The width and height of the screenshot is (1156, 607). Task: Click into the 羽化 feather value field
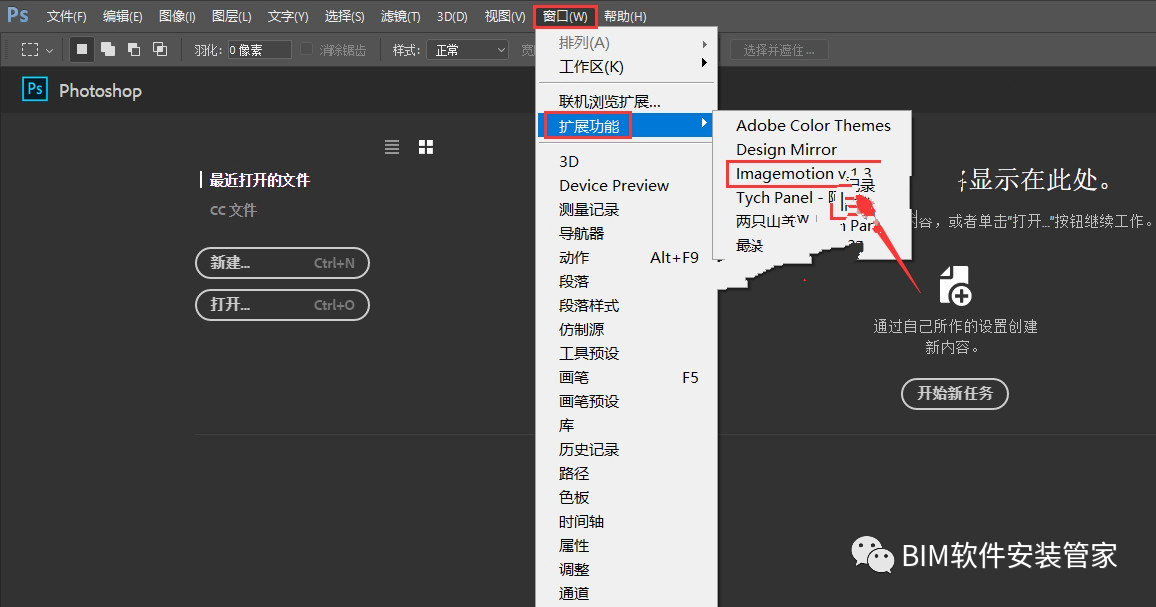click(260, 50)
